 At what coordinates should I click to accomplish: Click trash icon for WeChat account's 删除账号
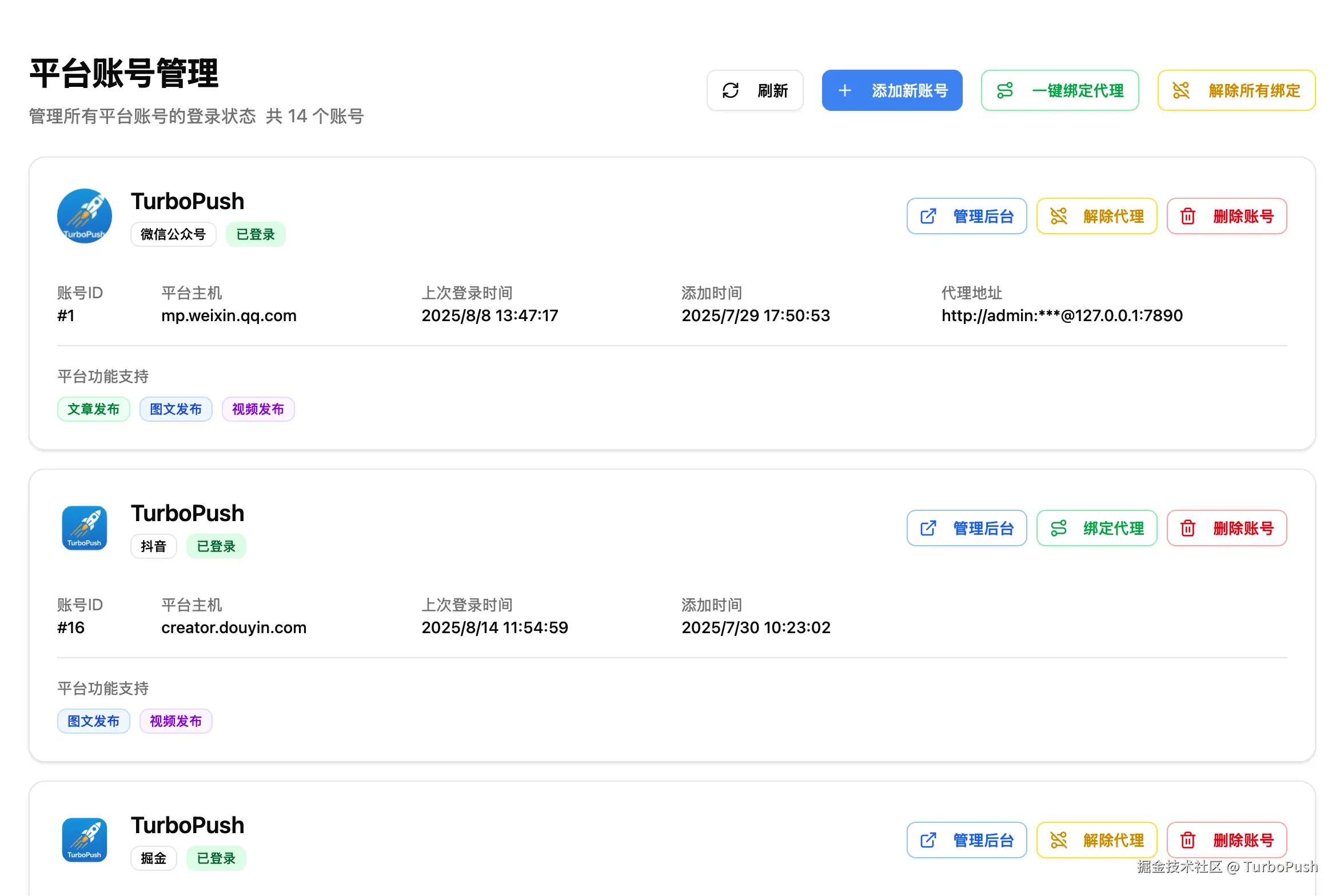pyautogui.click(x=1188, y=216)
